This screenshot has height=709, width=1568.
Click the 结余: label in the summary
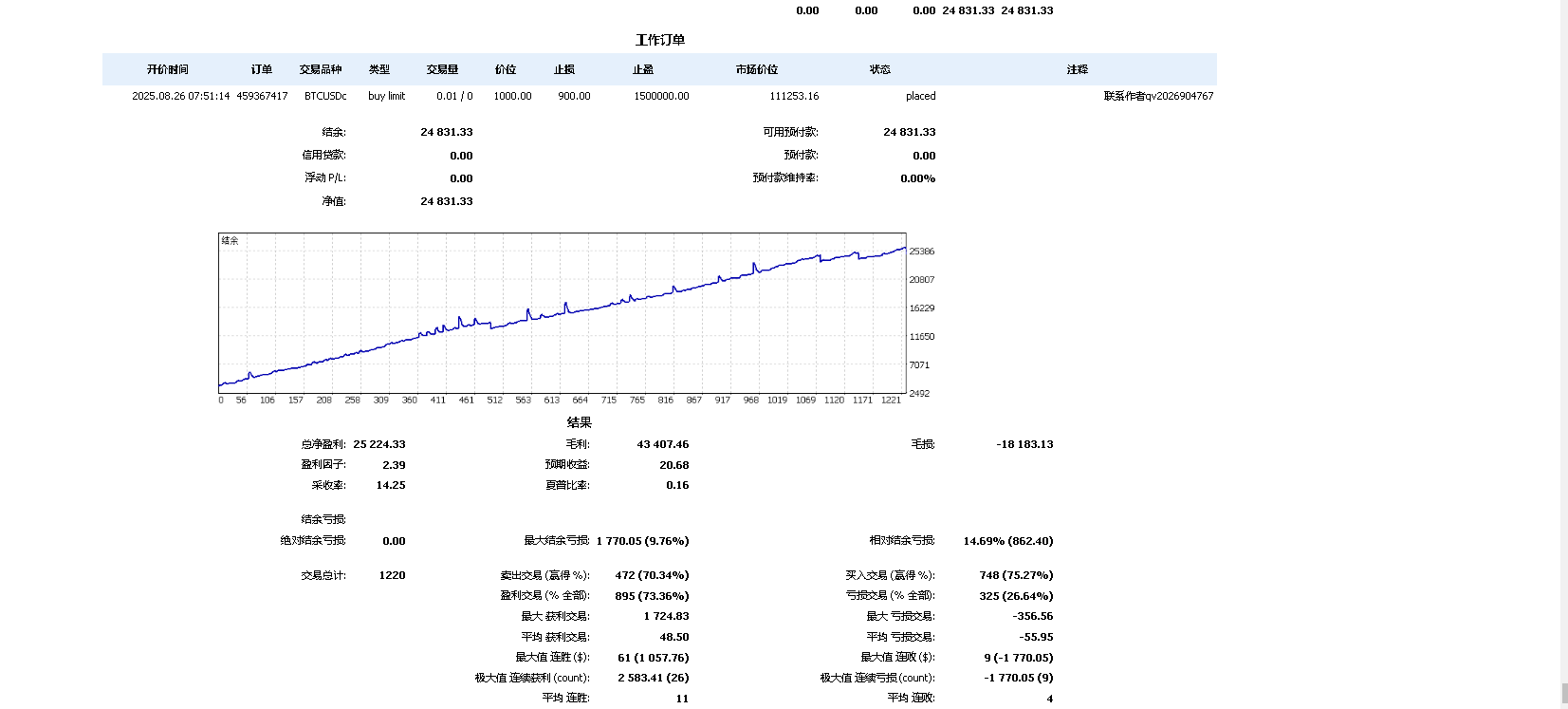pyautogui.click(x=334, y=132)
